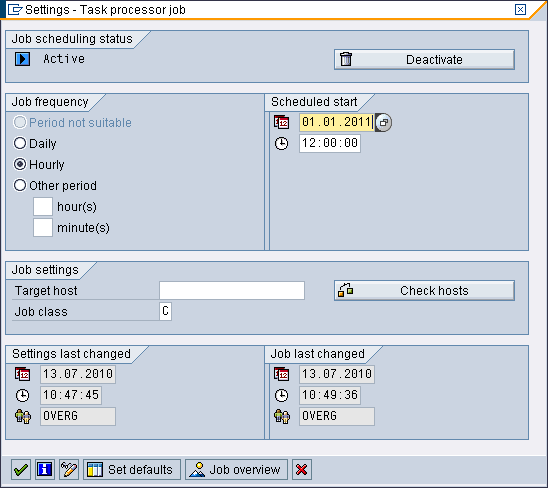The image size is (548, 488).
Task: Click the Active status play icon
Action: [x=22, y=59]
